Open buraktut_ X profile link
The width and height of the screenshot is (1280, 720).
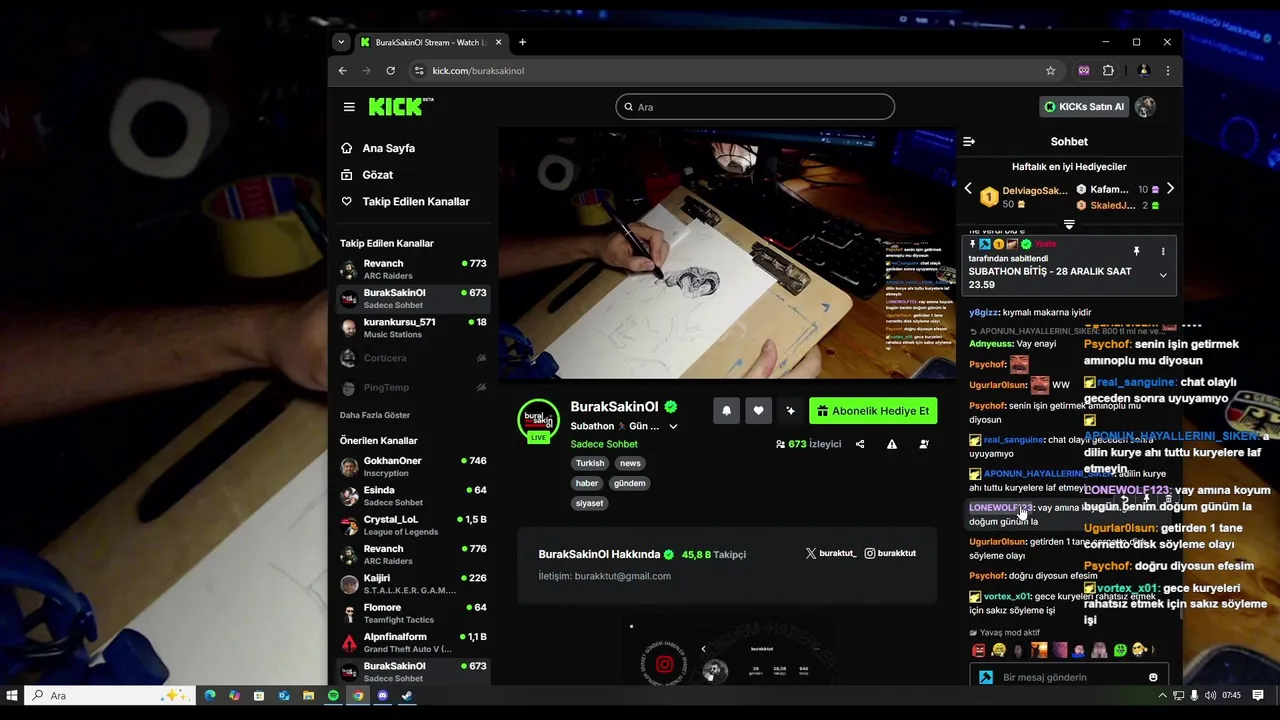tap(831, 553)
